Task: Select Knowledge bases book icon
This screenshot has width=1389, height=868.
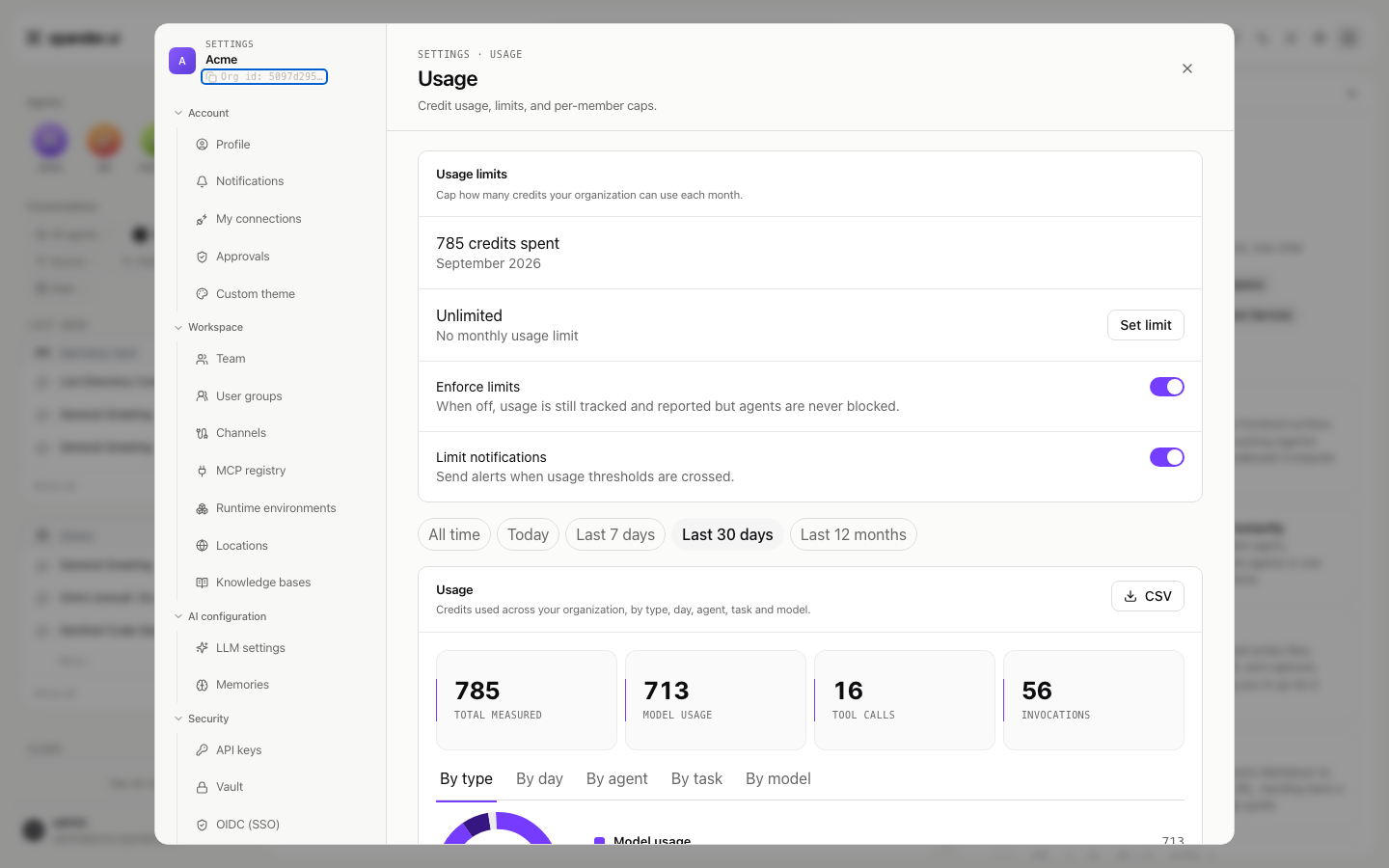Action: click(202, 583)
